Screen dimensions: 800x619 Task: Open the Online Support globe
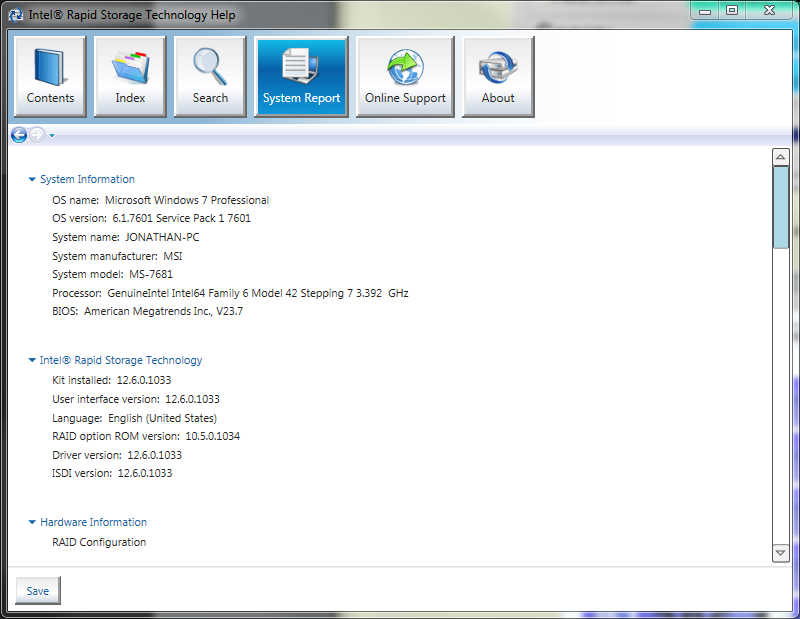(405, 77)
